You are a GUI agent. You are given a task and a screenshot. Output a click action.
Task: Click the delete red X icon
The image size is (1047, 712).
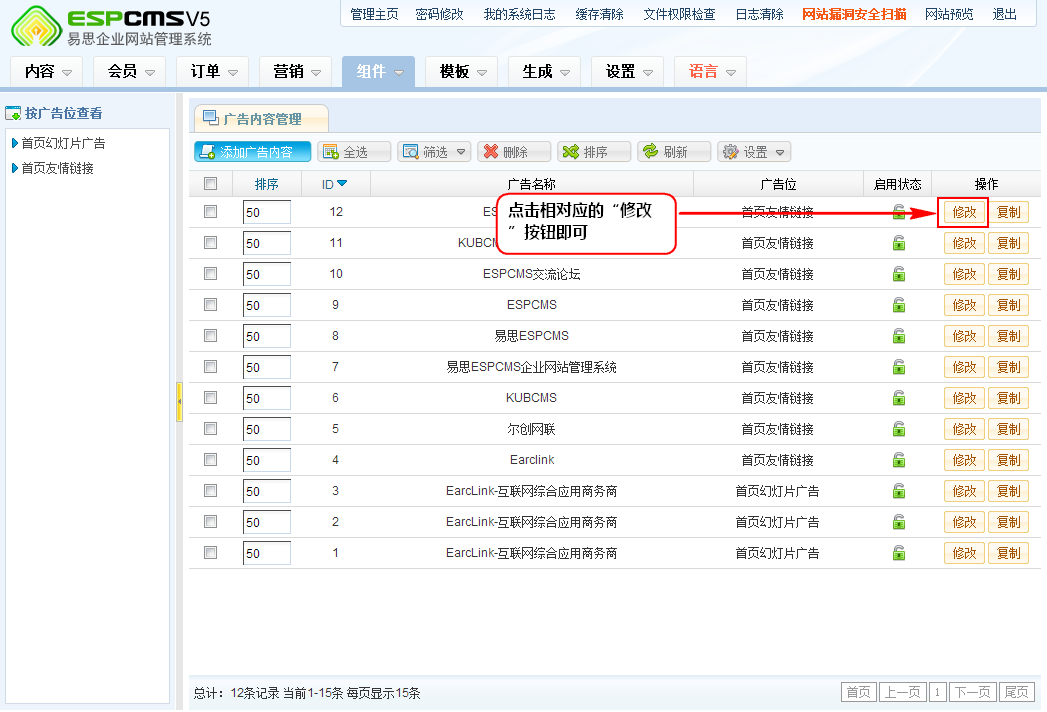491,152
